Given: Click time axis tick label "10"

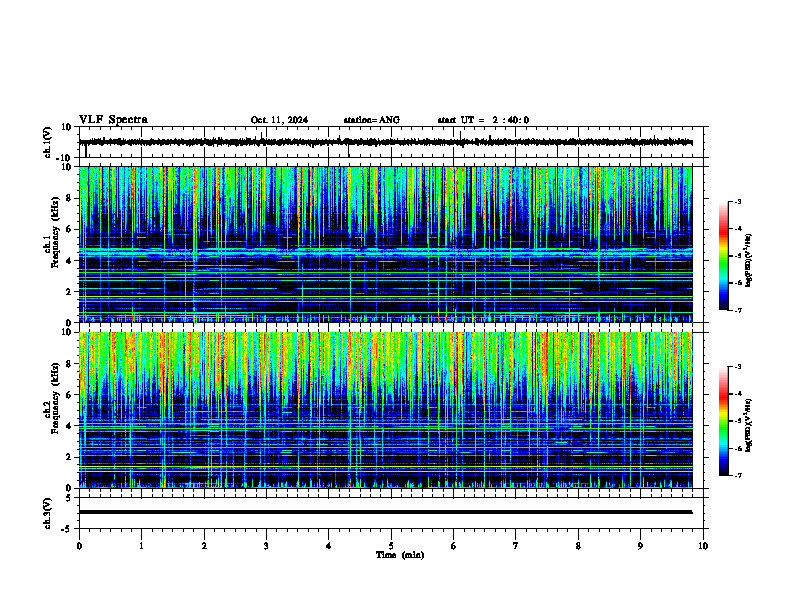Looking at the screenshot, I should (703, 546).
